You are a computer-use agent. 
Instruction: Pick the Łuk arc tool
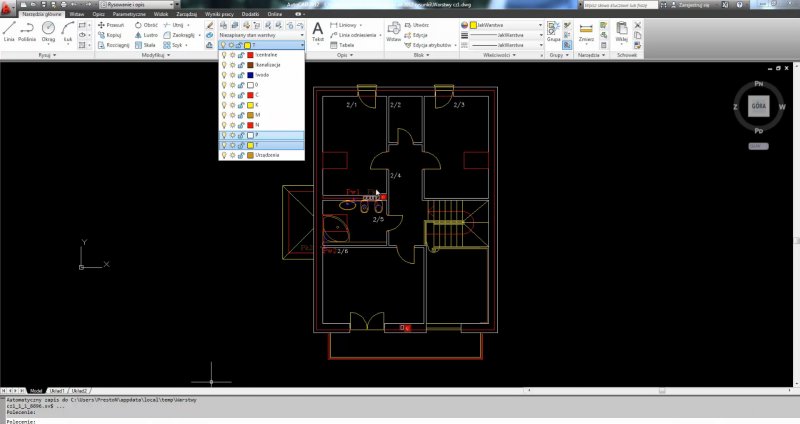click(x=66, y=31)
